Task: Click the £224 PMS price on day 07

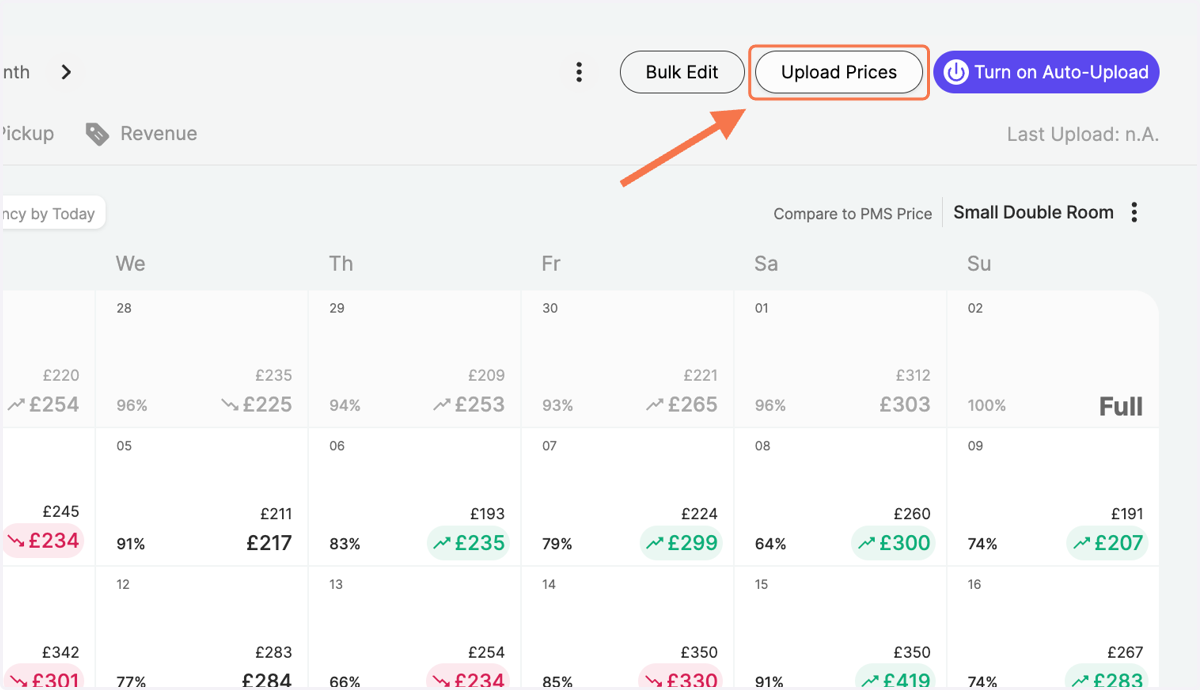Action: pos(700,514)
